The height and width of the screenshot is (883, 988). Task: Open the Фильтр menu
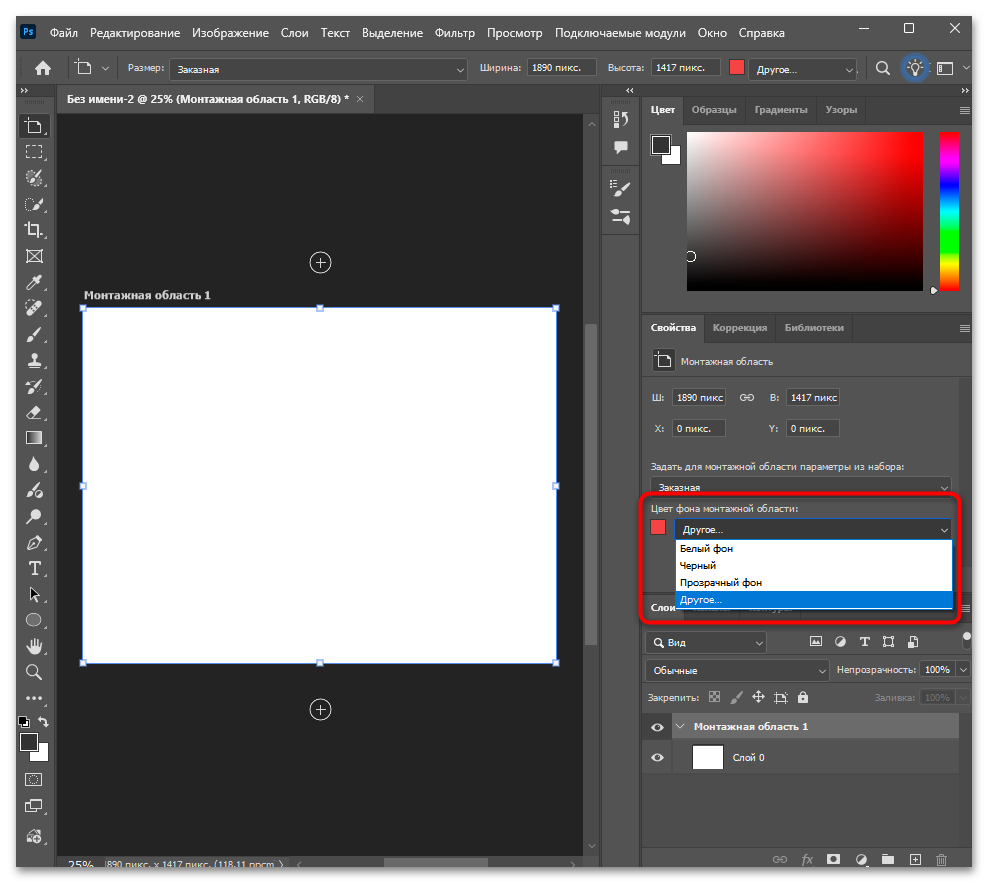pos(455,33)
